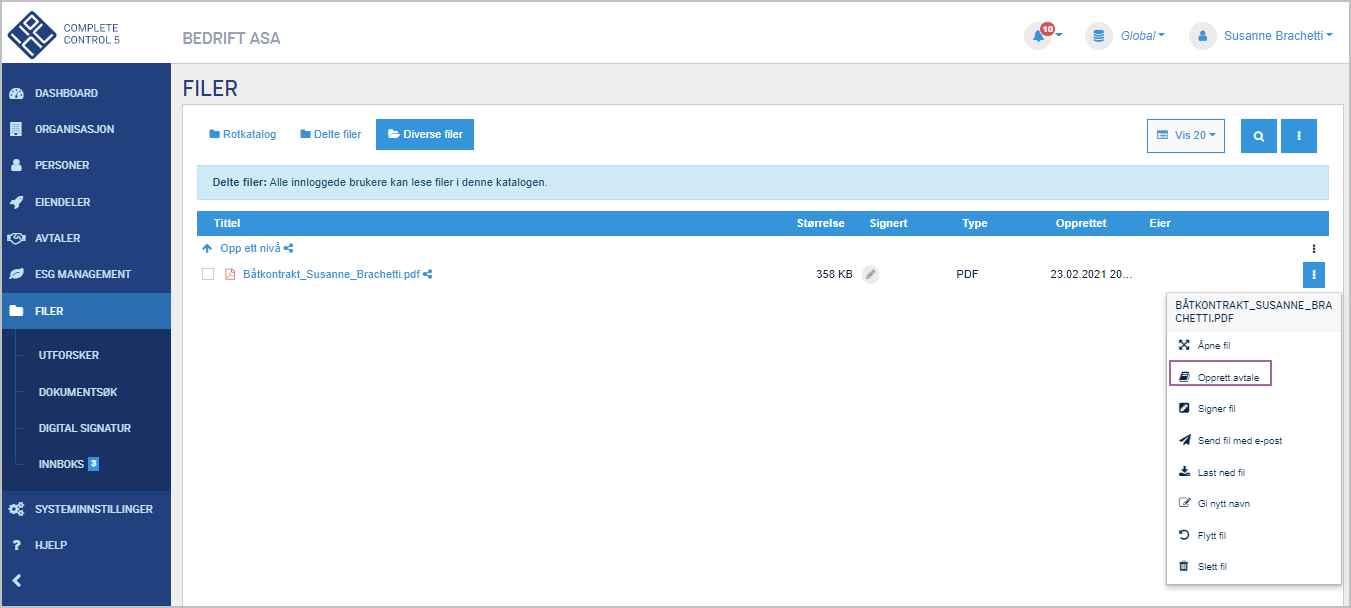Go up with the Opp ett nivå link

tap(250, 248)
